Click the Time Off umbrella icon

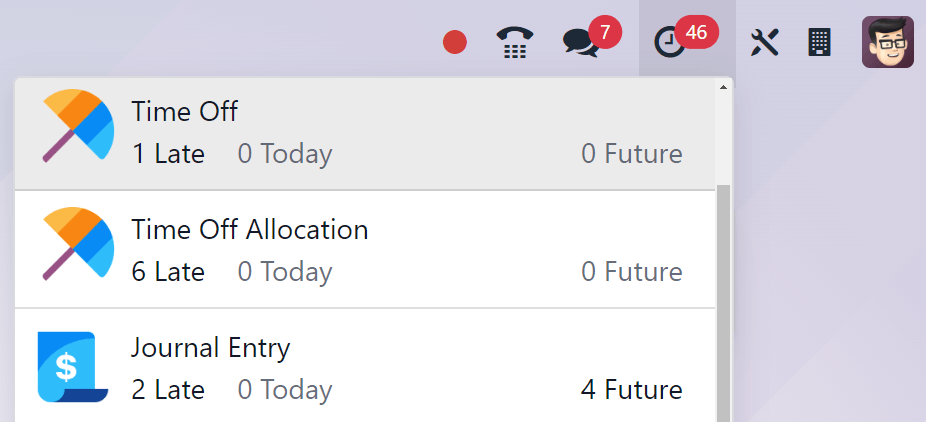pos(78,126)
